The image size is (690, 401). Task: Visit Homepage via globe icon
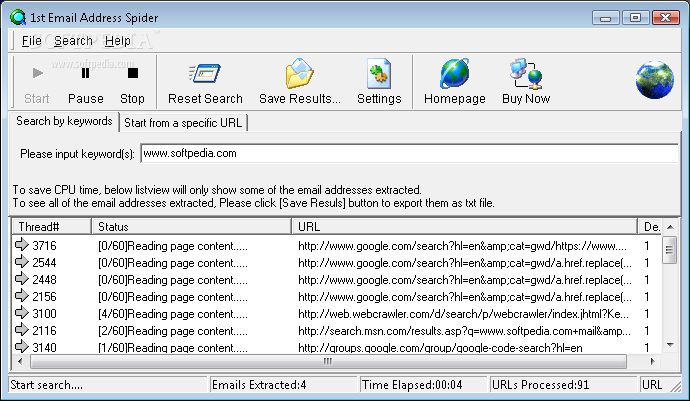click(x=455, y=73)
